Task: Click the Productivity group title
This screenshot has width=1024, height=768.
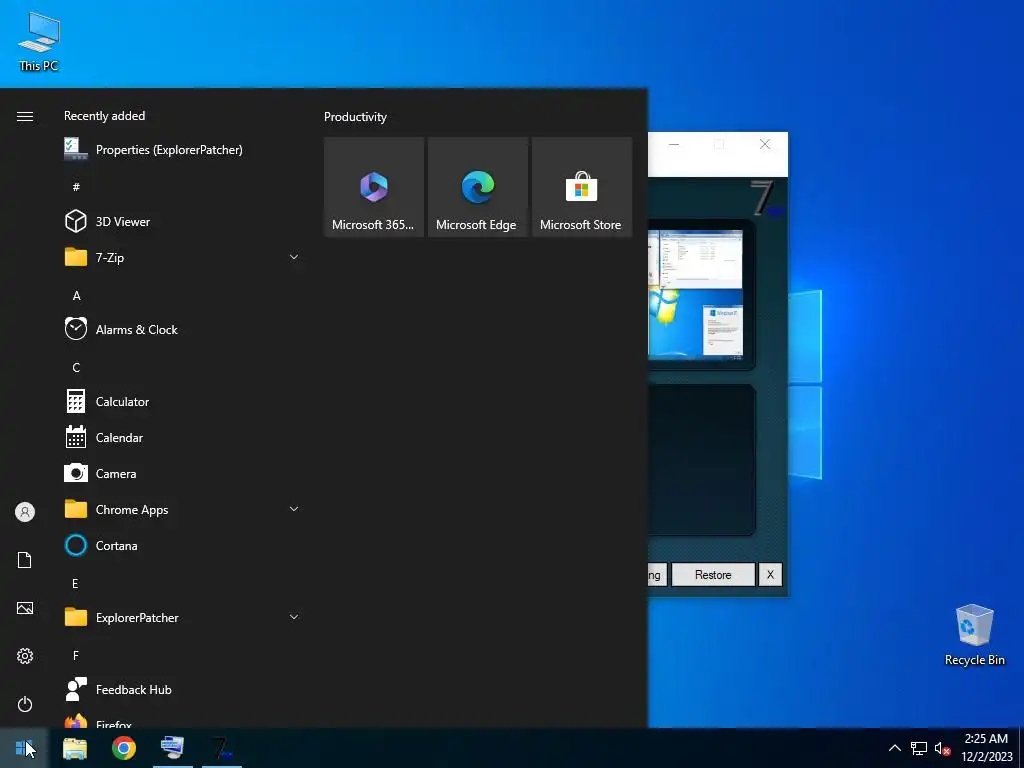Action: click(355, 117)
